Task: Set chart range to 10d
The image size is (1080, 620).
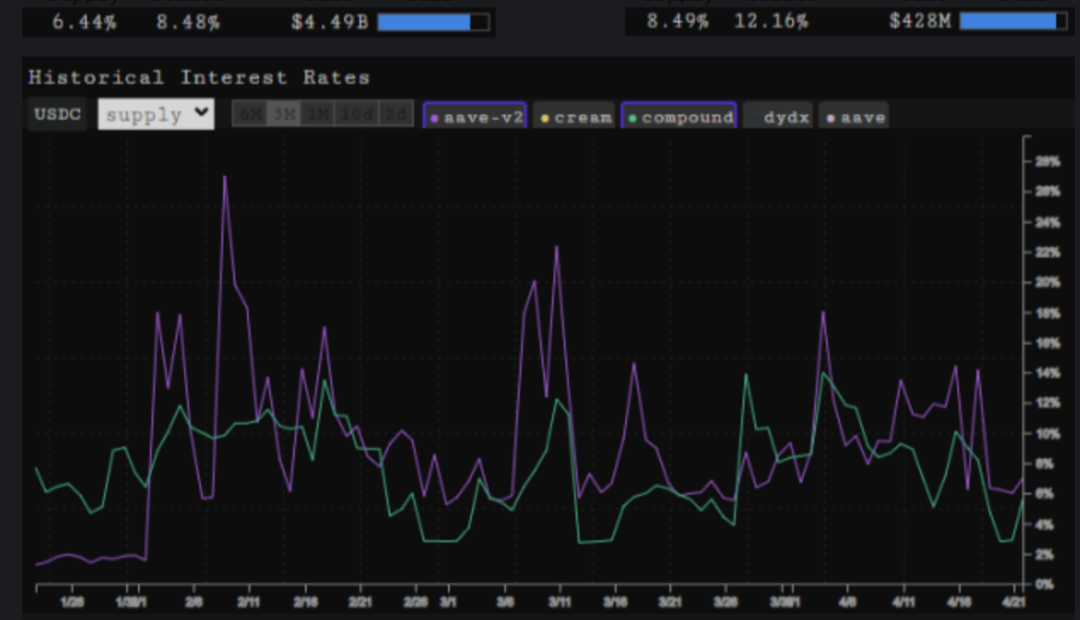Action: pos(357,115)
